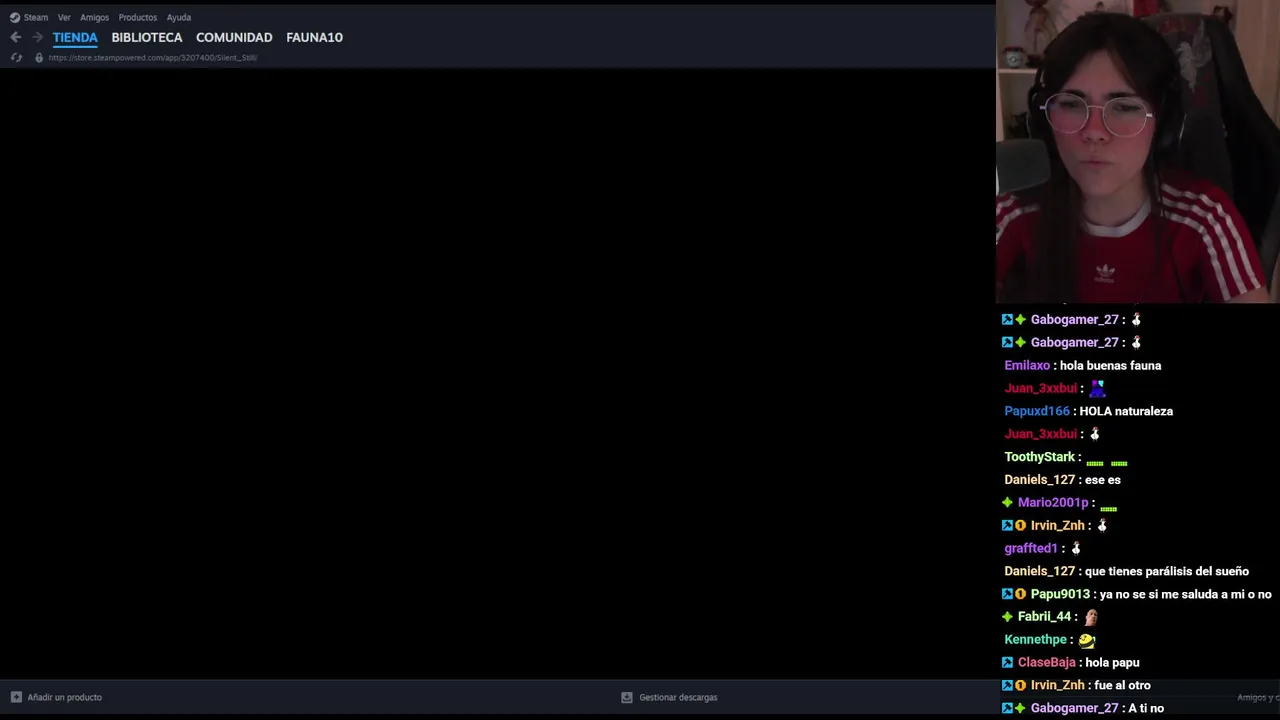
Task: Open the Productos menu
Action: [137, 17]
